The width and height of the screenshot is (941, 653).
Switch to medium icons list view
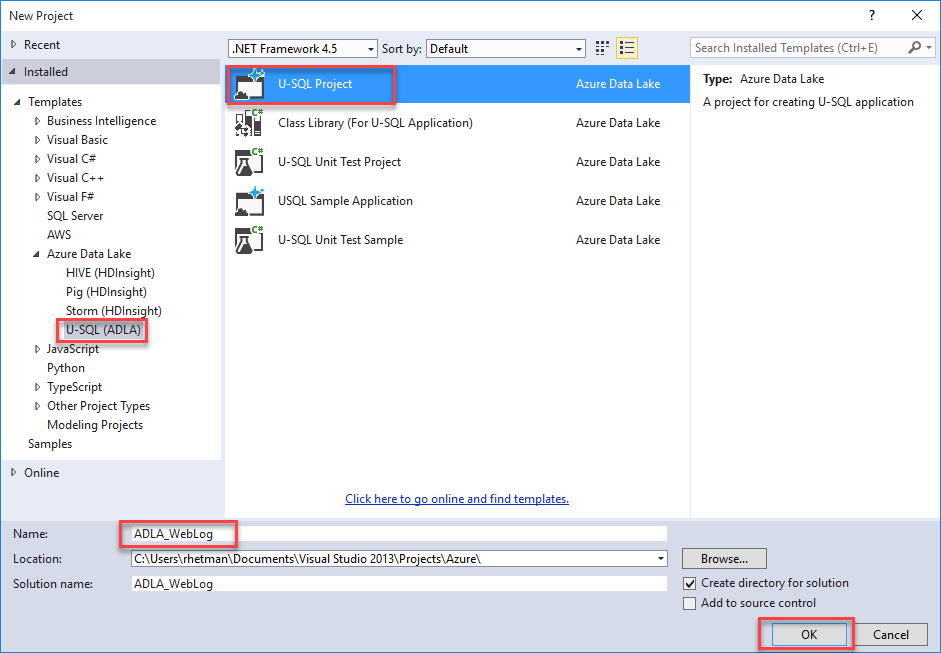(x=627, y=48)
